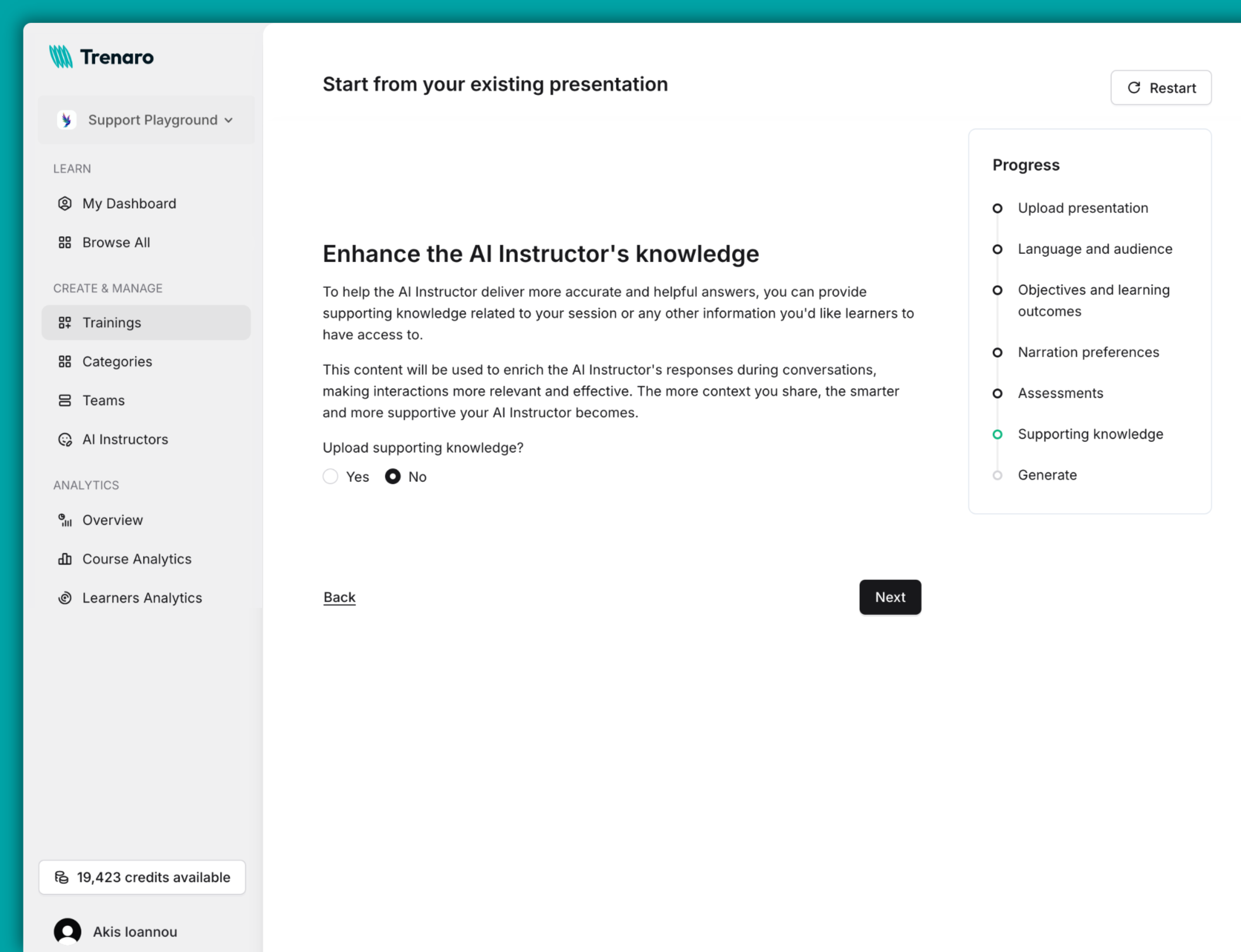Click the Upload presentation progress step
Screen dimensions: 1241x952
click(x=998, y=208)
